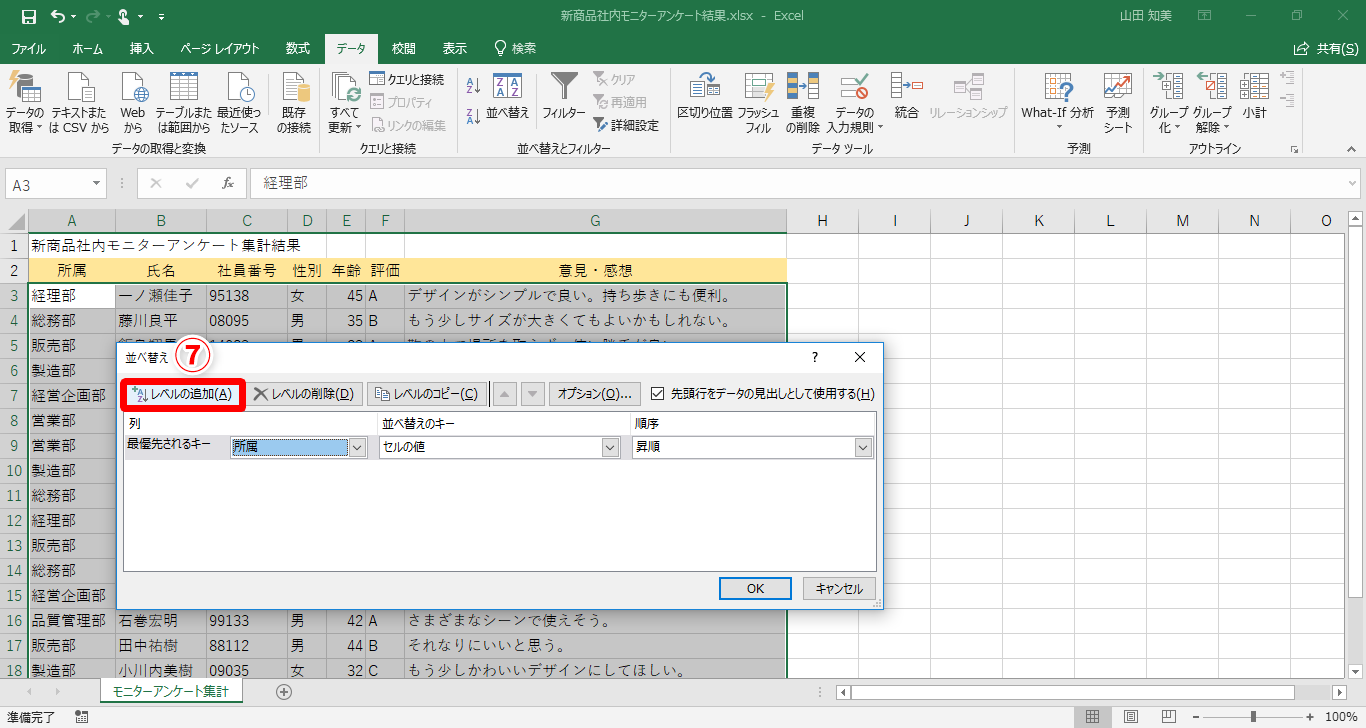Switch to the 表示 tab
Screen dimensions: 1366x728
(x=455, y=48)
